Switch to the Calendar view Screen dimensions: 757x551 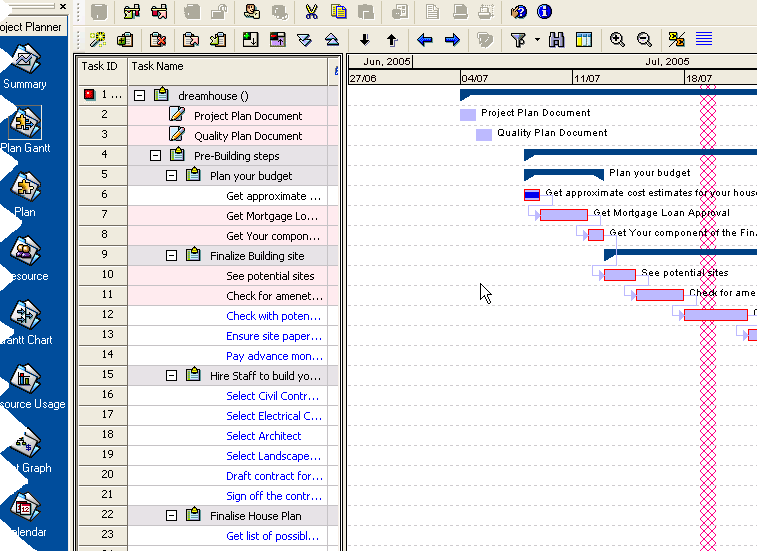click(24, 513)
